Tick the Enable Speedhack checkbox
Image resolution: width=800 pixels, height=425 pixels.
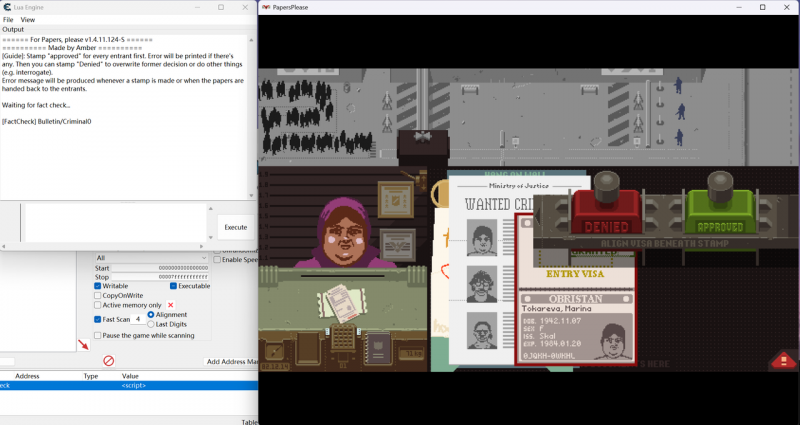[217, 260]
